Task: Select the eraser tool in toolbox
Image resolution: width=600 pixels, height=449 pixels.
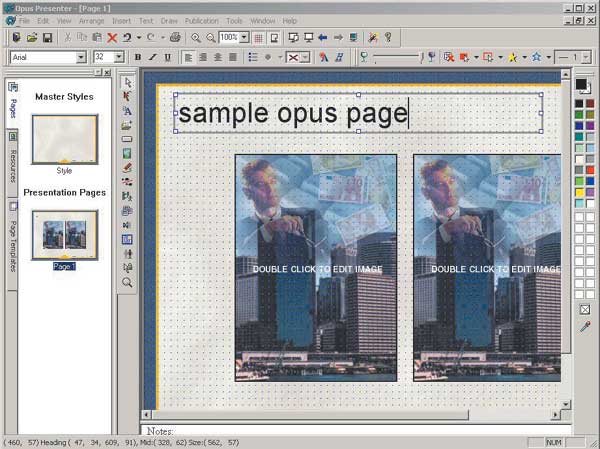Action: [x=127, y=168]
